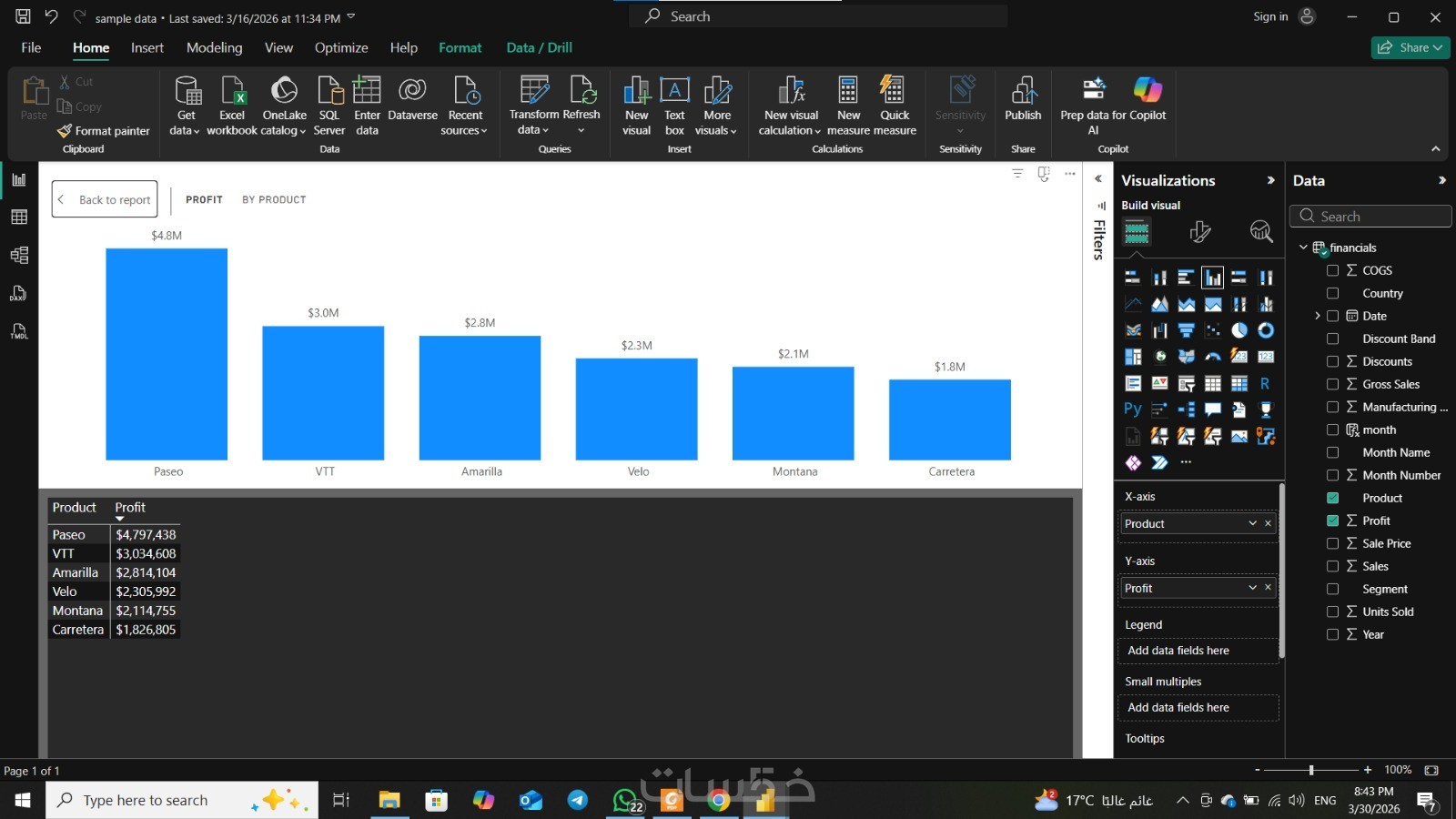Choose the Slicer visual
1456x819 pixels.
pyautogui.click(x=1186, y=383)
